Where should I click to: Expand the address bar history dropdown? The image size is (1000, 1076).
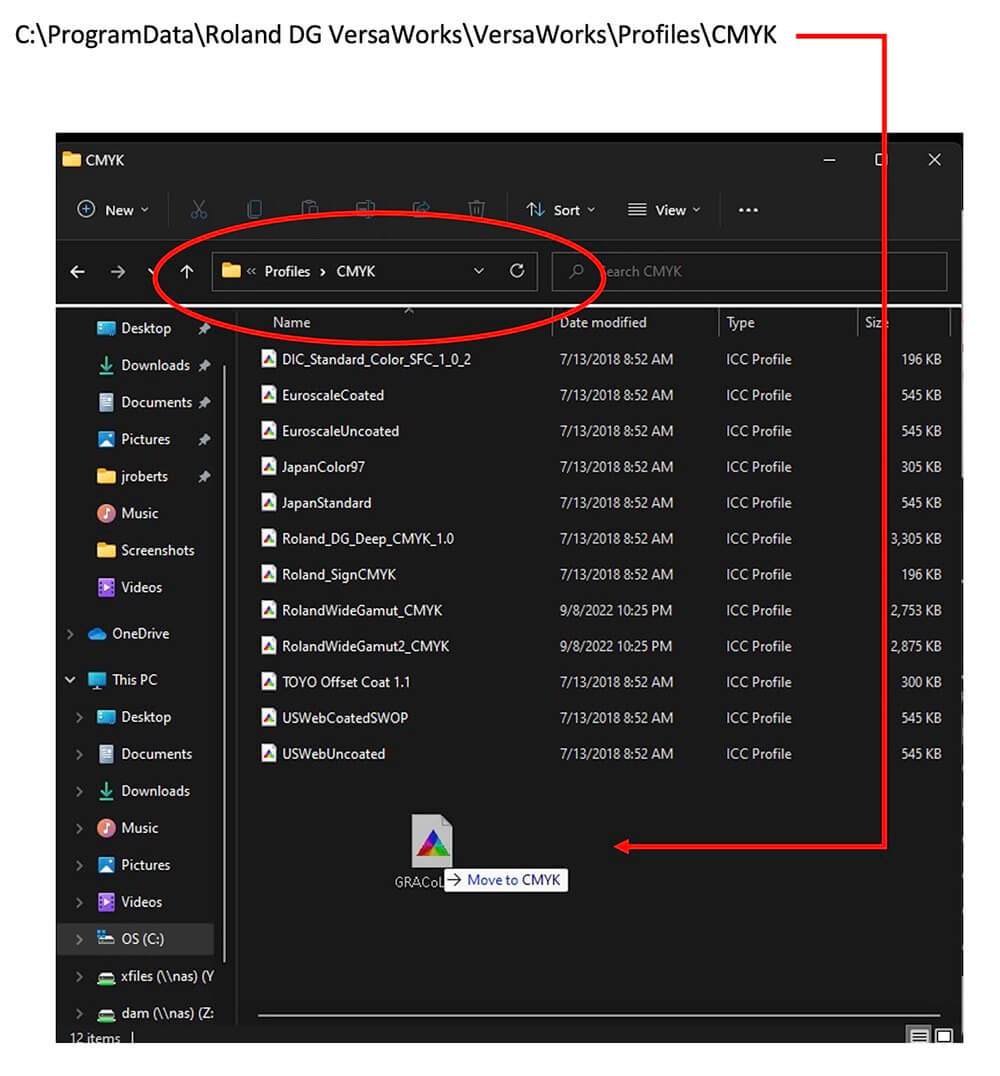pos(478,271)
